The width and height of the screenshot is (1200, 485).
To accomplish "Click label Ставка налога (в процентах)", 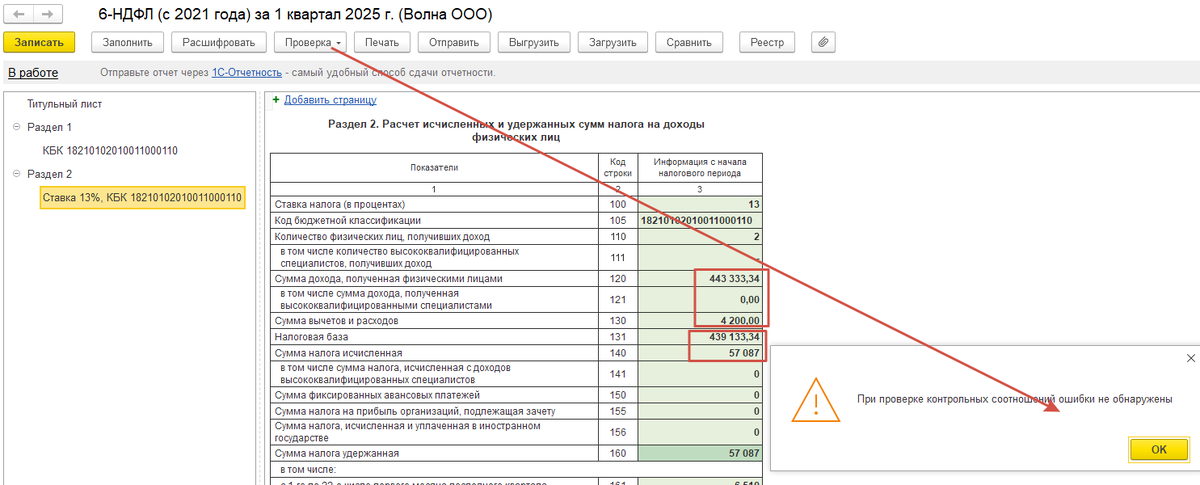I will 341,204.
